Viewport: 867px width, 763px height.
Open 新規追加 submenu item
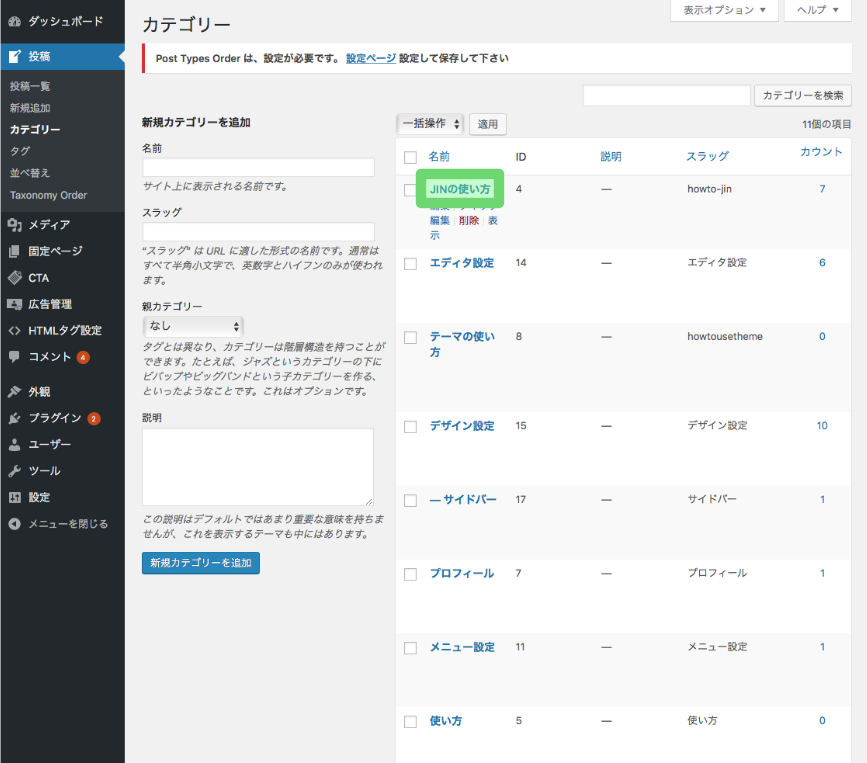(30, 108)
